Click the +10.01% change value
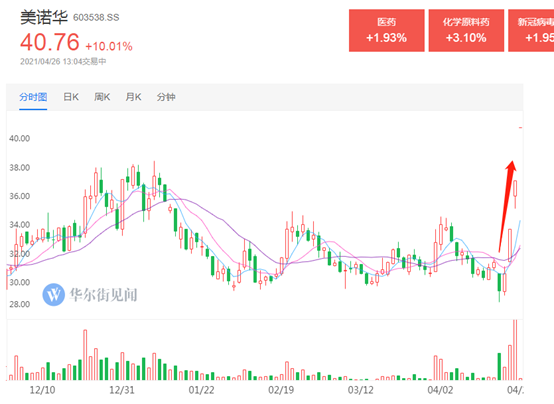This screenshot has width=554, height=404. 109,46
